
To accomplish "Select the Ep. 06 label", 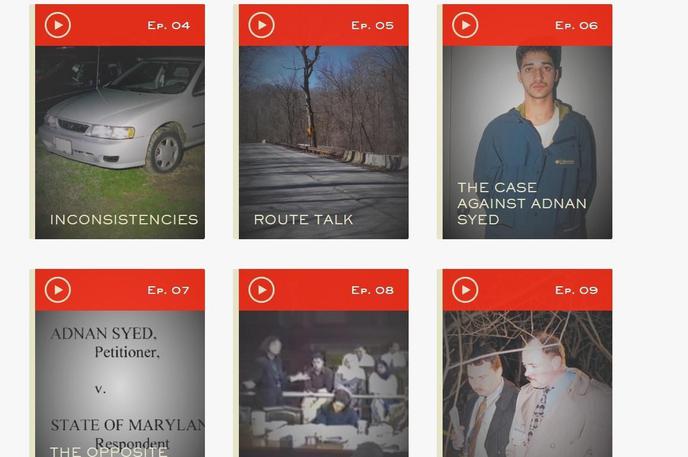I will [576, 25].
